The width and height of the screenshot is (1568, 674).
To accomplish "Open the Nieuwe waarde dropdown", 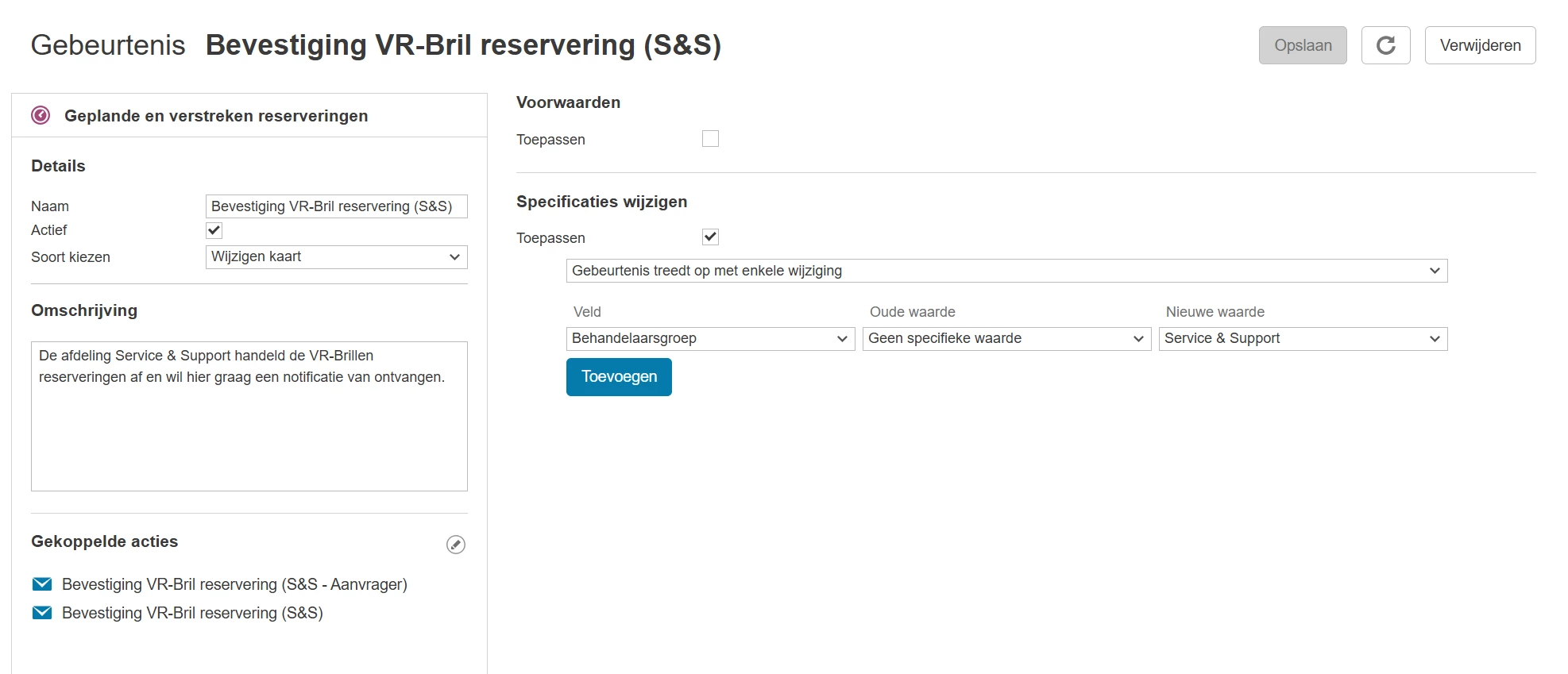I will (x=1303, y=339).
